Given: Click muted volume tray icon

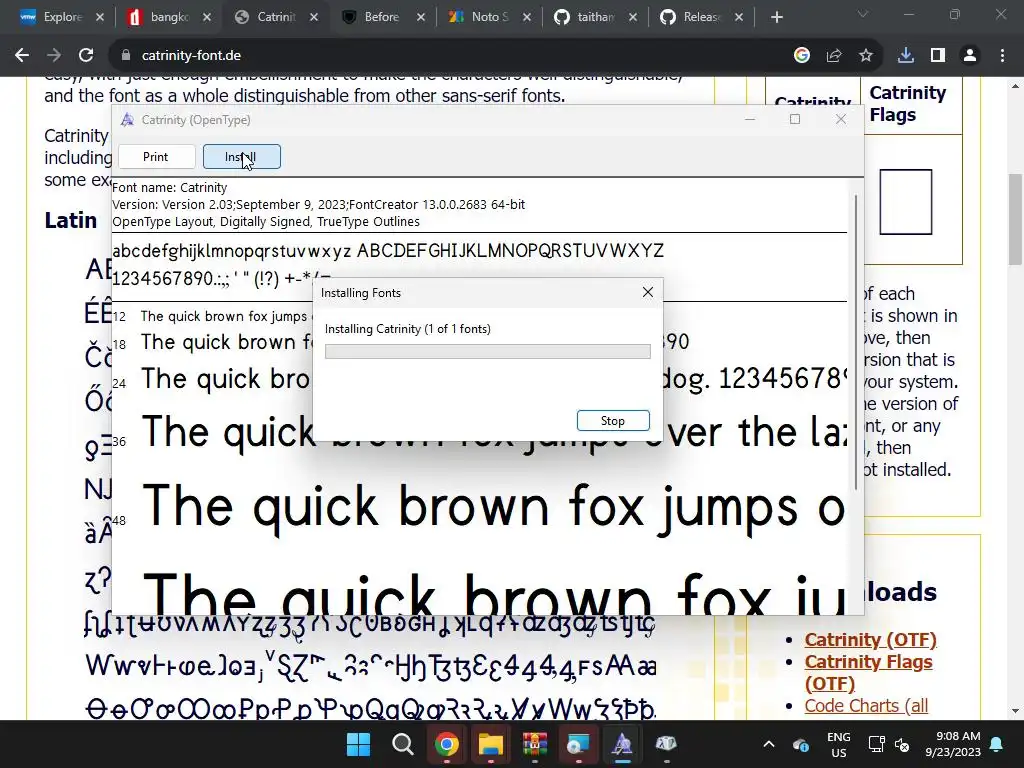Looking at the screenshot, I should click(x=902, y=744).
